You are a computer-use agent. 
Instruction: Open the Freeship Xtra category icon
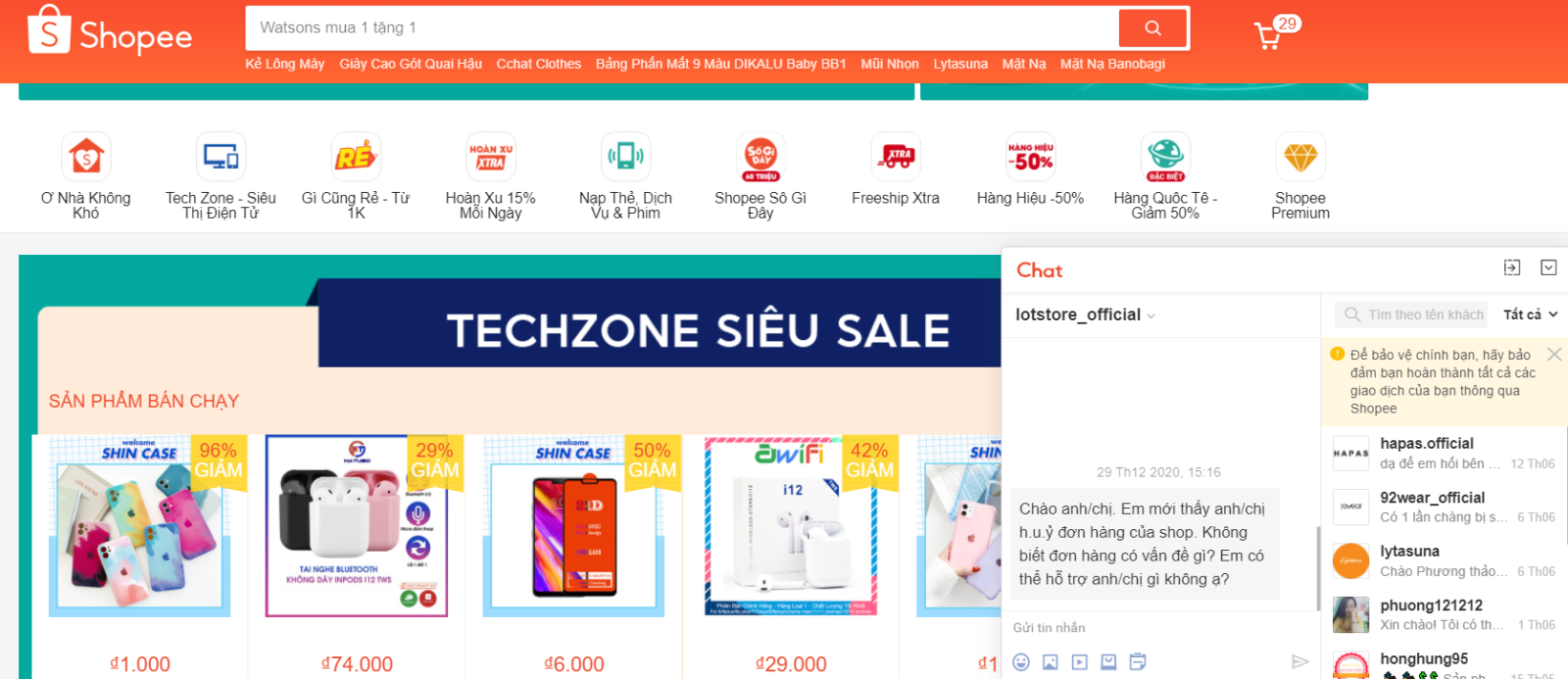pos(896,157)
